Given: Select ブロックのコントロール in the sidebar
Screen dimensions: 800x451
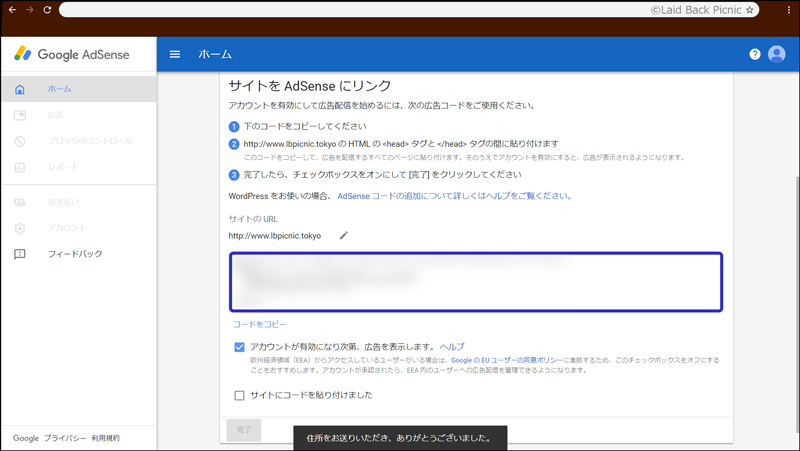Looking at the screenshot, I should 90,141.
